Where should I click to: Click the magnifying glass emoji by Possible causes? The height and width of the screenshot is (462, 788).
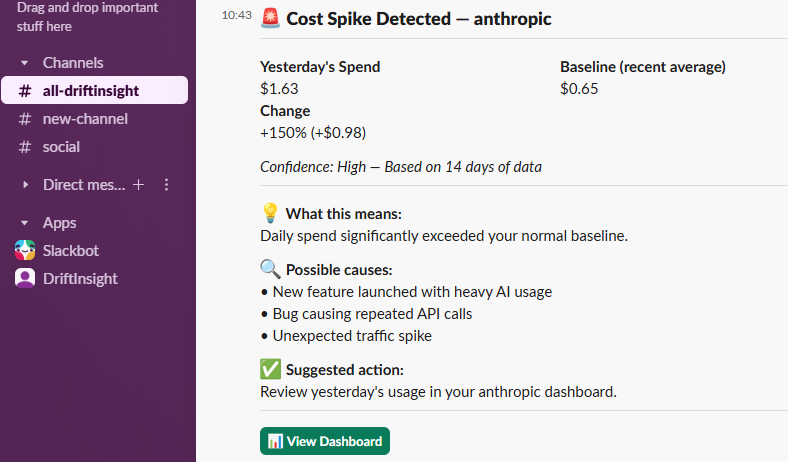[x=270, y=269]
